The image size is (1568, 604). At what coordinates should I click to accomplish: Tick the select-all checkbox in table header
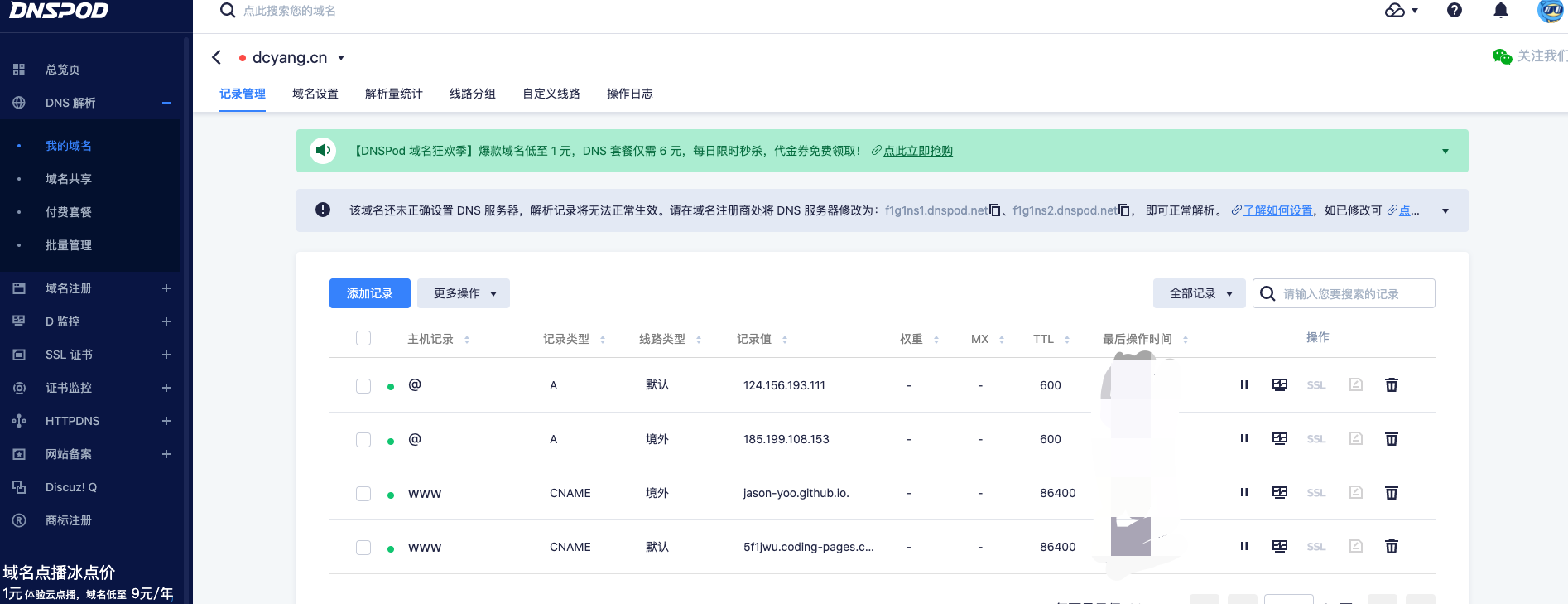pos(363,338)
